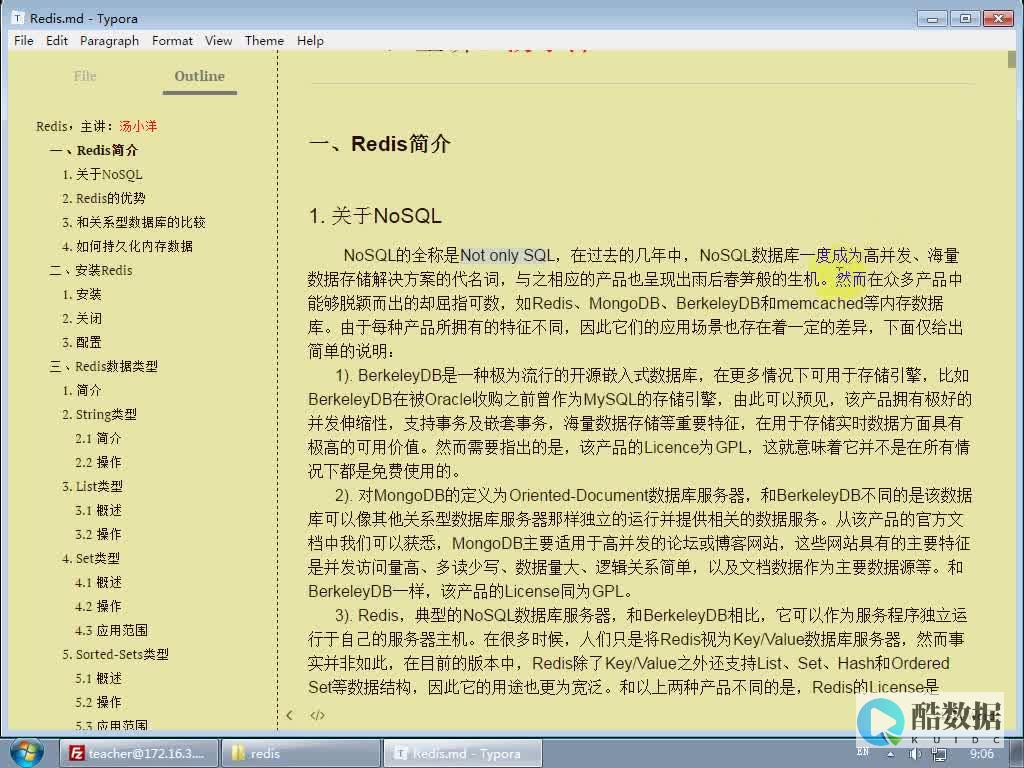Image resolution: width=1024 pixels, height=768 pixels.
Task: Go to outline item 3. 和关系型数据库的比较
Action: tap(134, 222)
